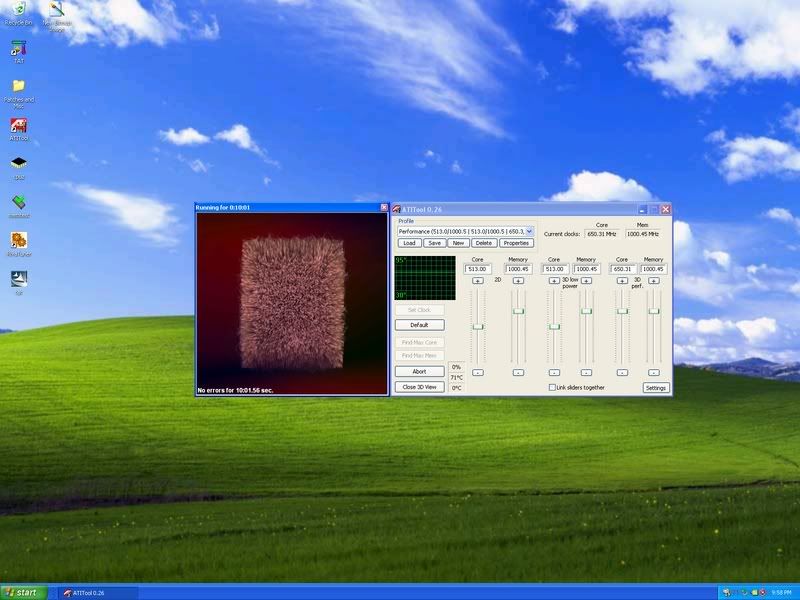This screenshot has height=600, width=800.
Task: Click the current Mem clock 1000.45 MHz
Action: coord(643,234)
